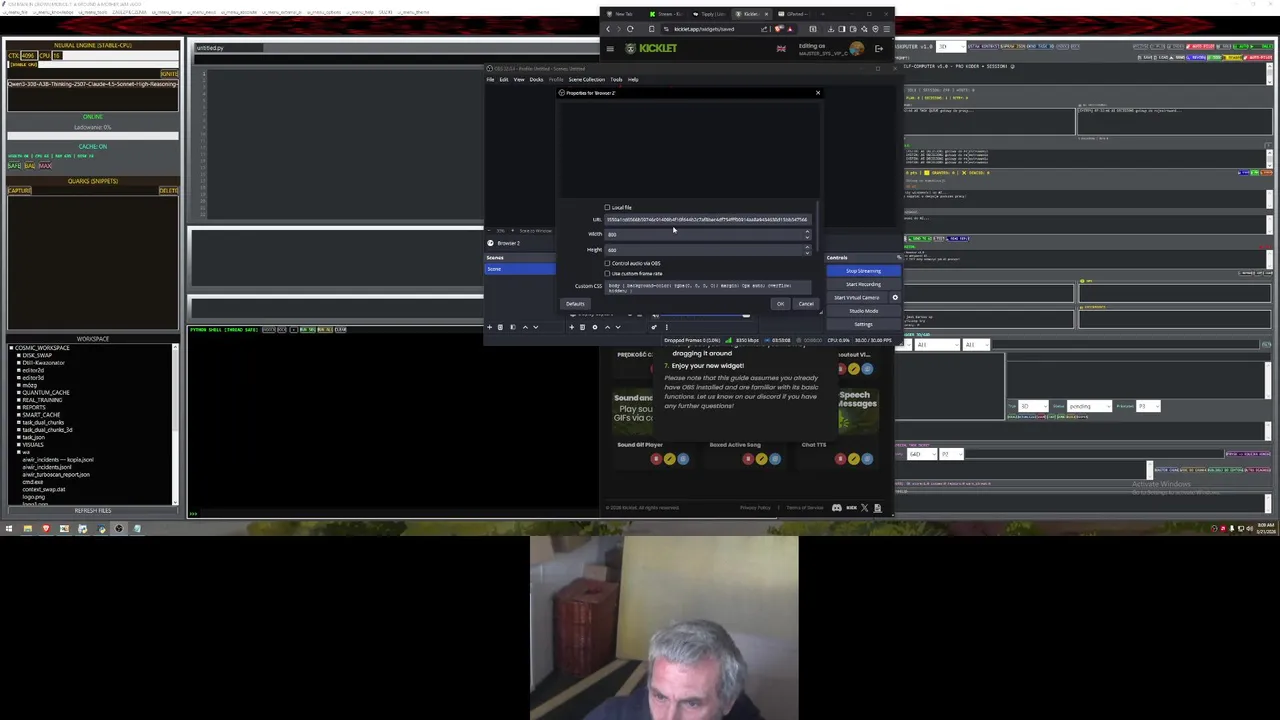Expand REAL_TRAINING folder in workspace tree

click(x=19, y=400)
